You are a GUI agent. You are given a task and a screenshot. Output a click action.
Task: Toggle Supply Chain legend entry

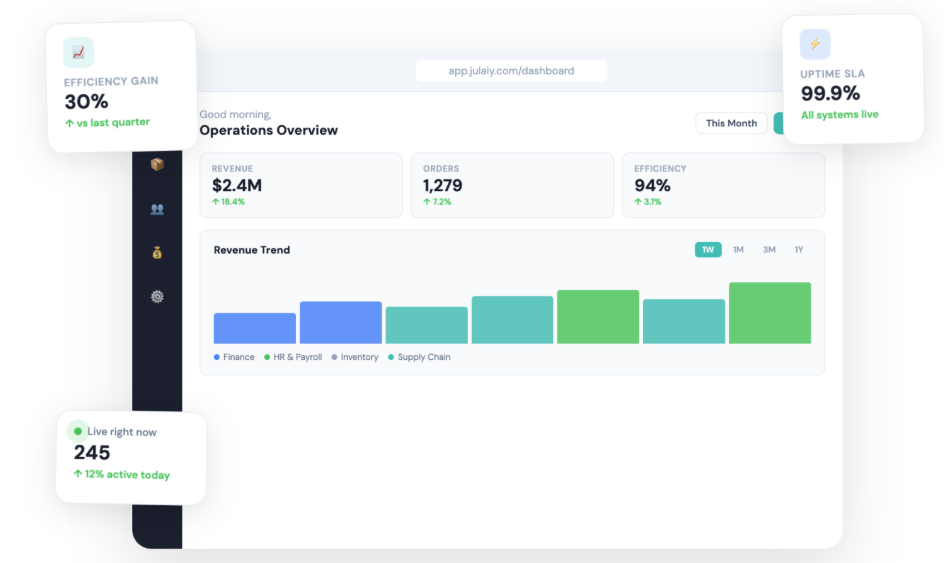419,357
